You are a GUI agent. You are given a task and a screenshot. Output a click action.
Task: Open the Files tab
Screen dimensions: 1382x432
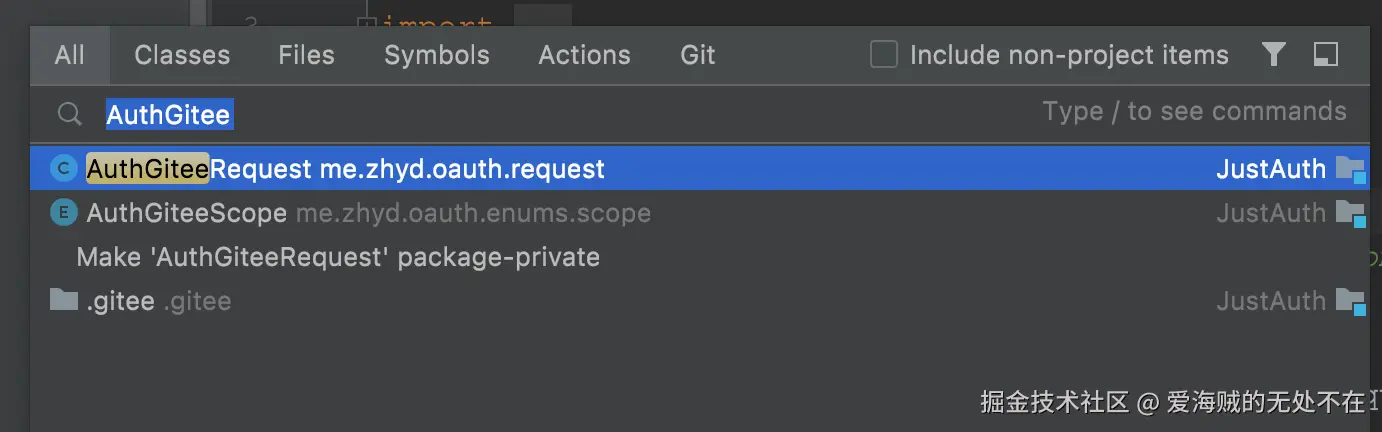306,54
